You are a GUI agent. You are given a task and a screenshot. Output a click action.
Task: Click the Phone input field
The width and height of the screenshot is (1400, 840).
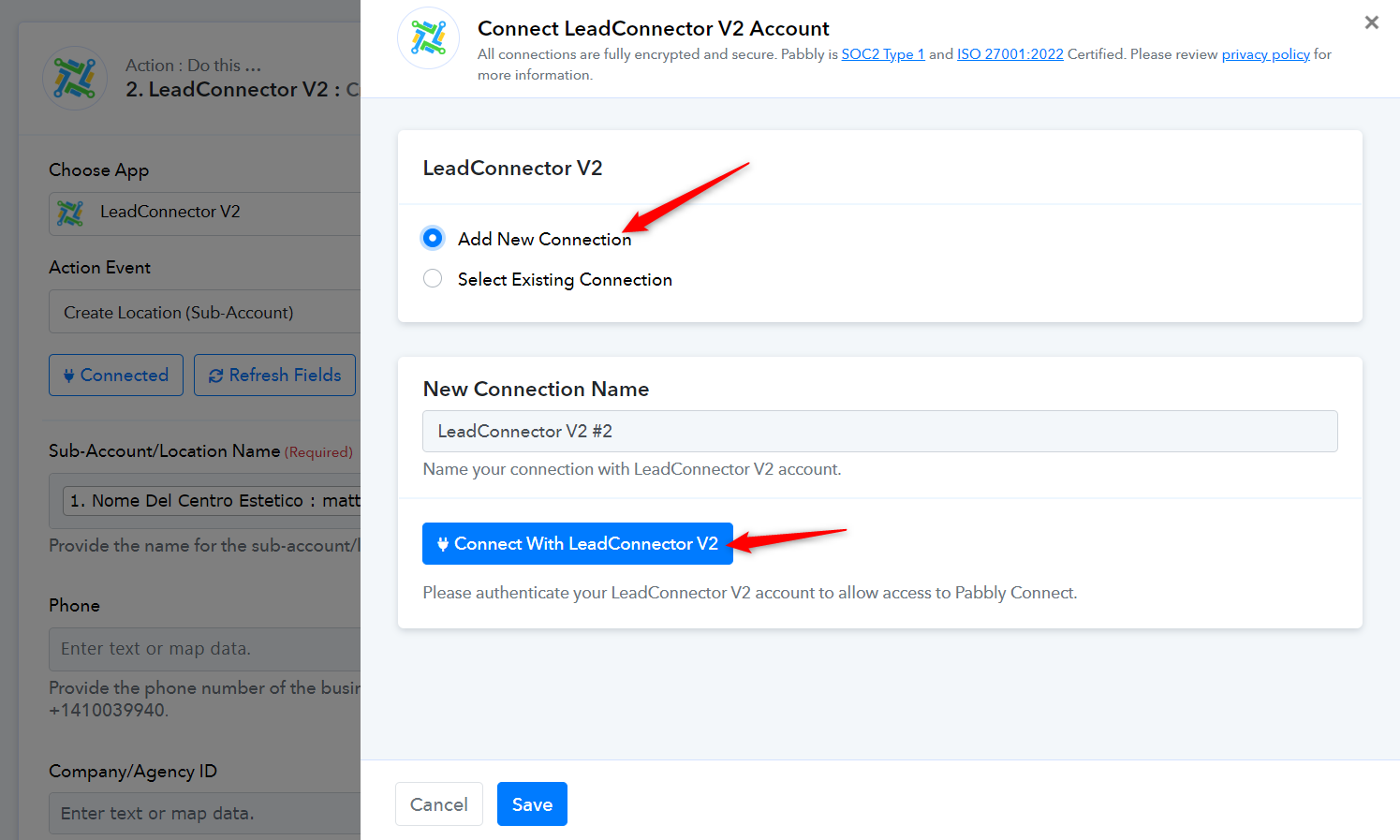[x=204, y=649]
